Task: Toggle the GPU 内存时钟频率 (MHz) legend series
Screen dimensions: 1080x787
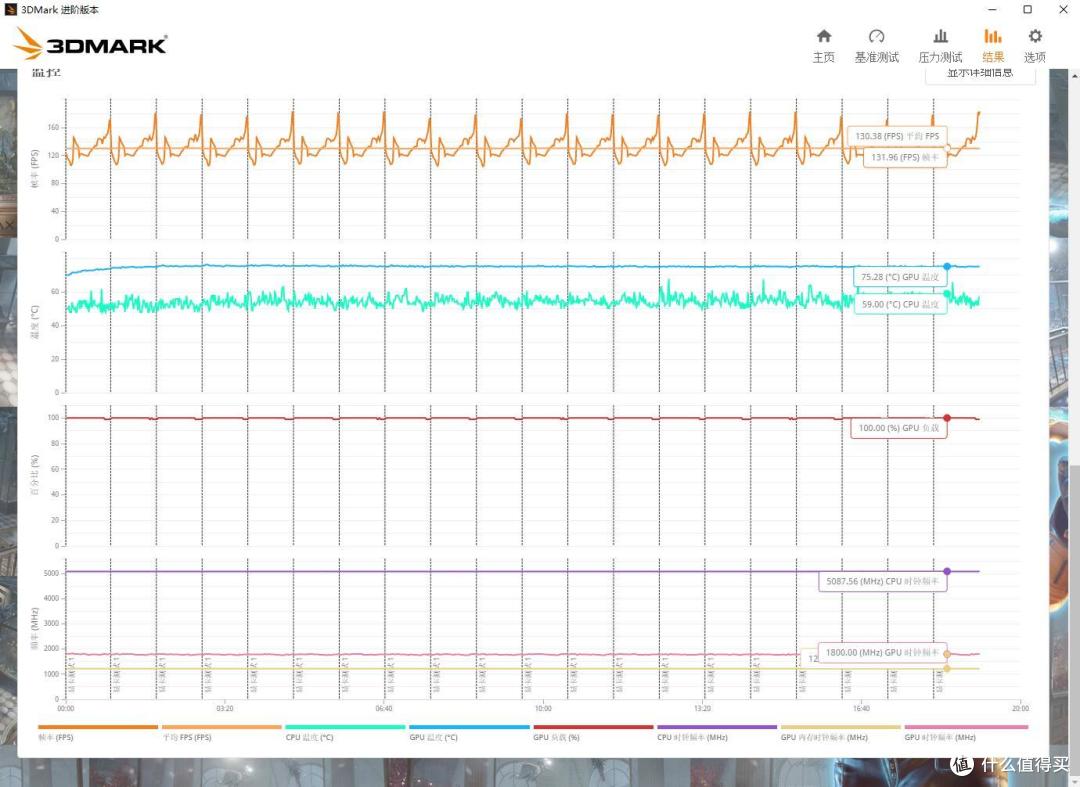Action: point(840,732)
